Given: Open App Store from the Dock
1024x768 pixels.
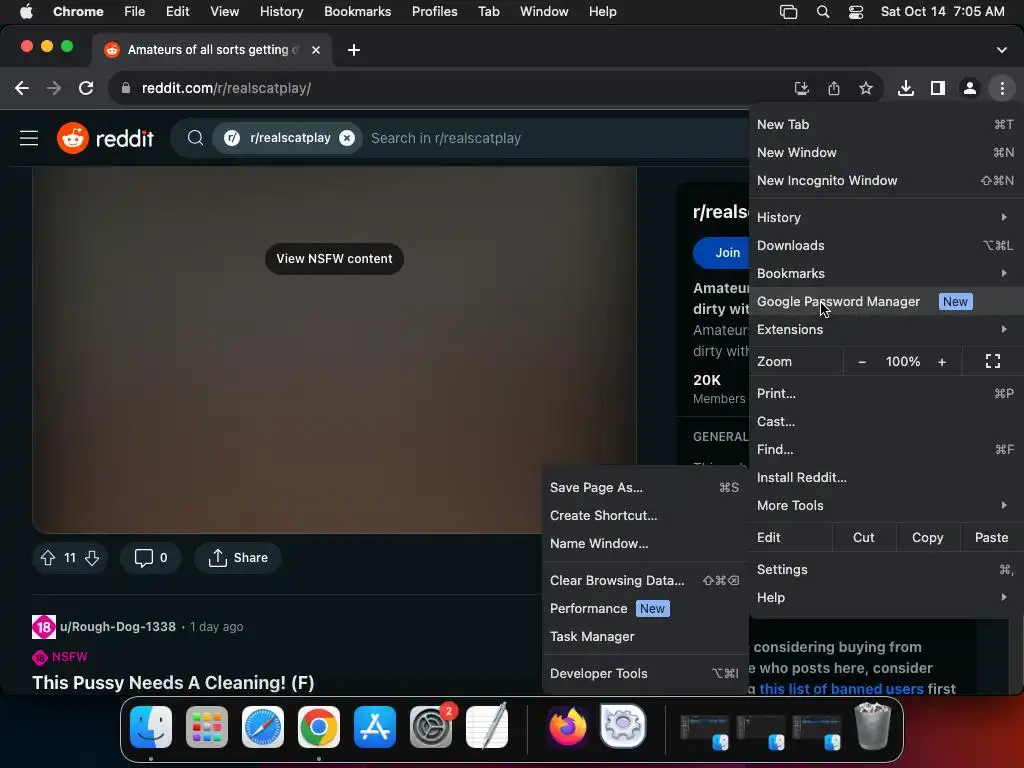Looking at the screenshot, I should tap(375, 727).
